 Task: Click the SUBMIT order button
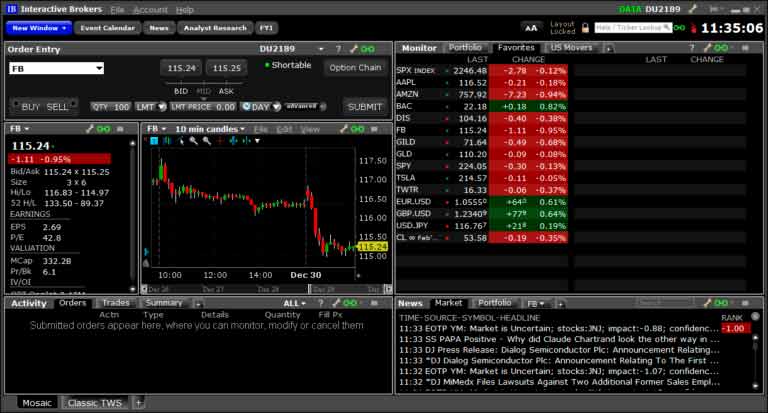(x=364, y=107)
